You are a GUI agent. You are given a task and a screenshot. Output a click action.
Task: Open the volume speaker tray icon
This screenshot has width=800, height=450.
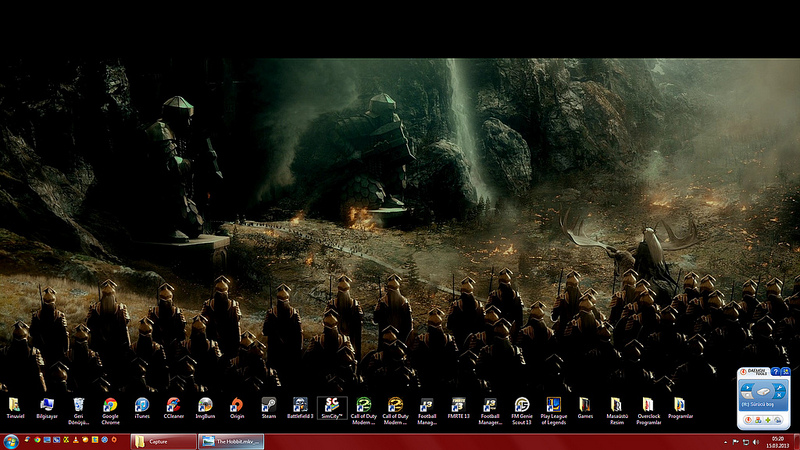tap(756, 442)
